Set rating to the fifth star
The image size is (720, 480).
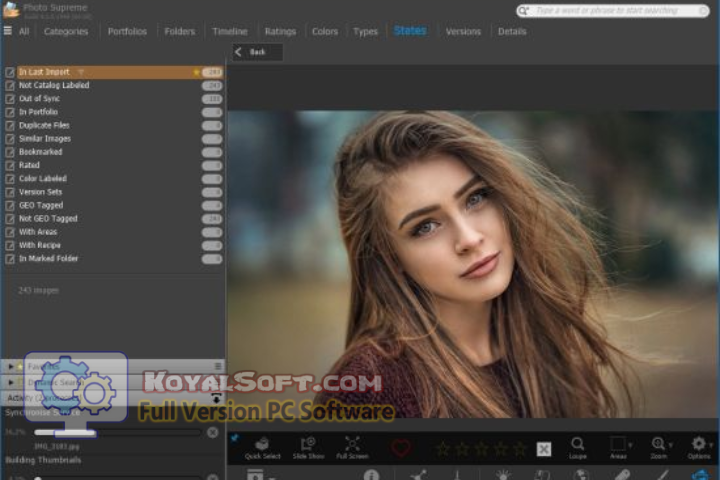coord(519,449)
